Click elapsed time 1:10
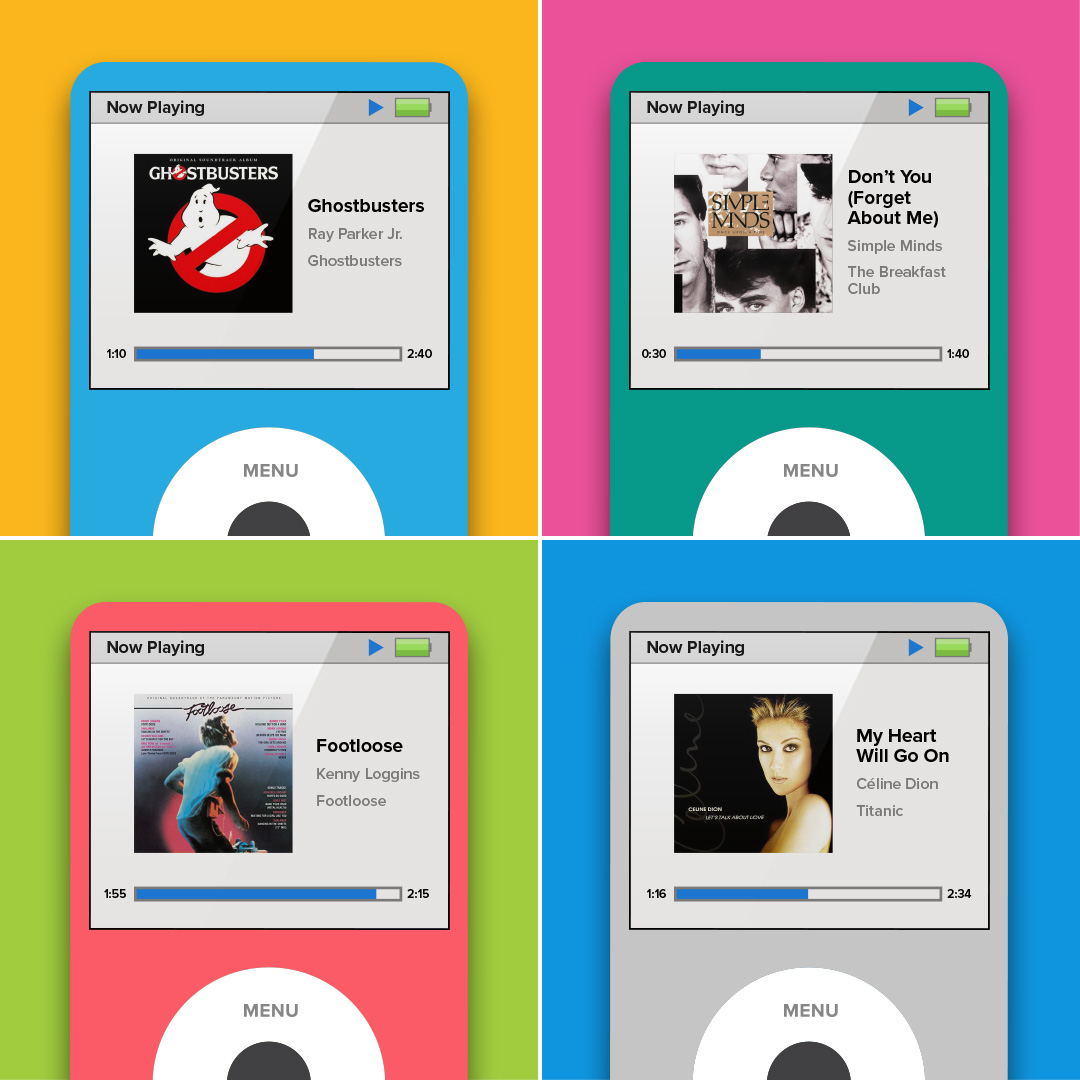This screenshot has height=1080, width=1080. 116,354
